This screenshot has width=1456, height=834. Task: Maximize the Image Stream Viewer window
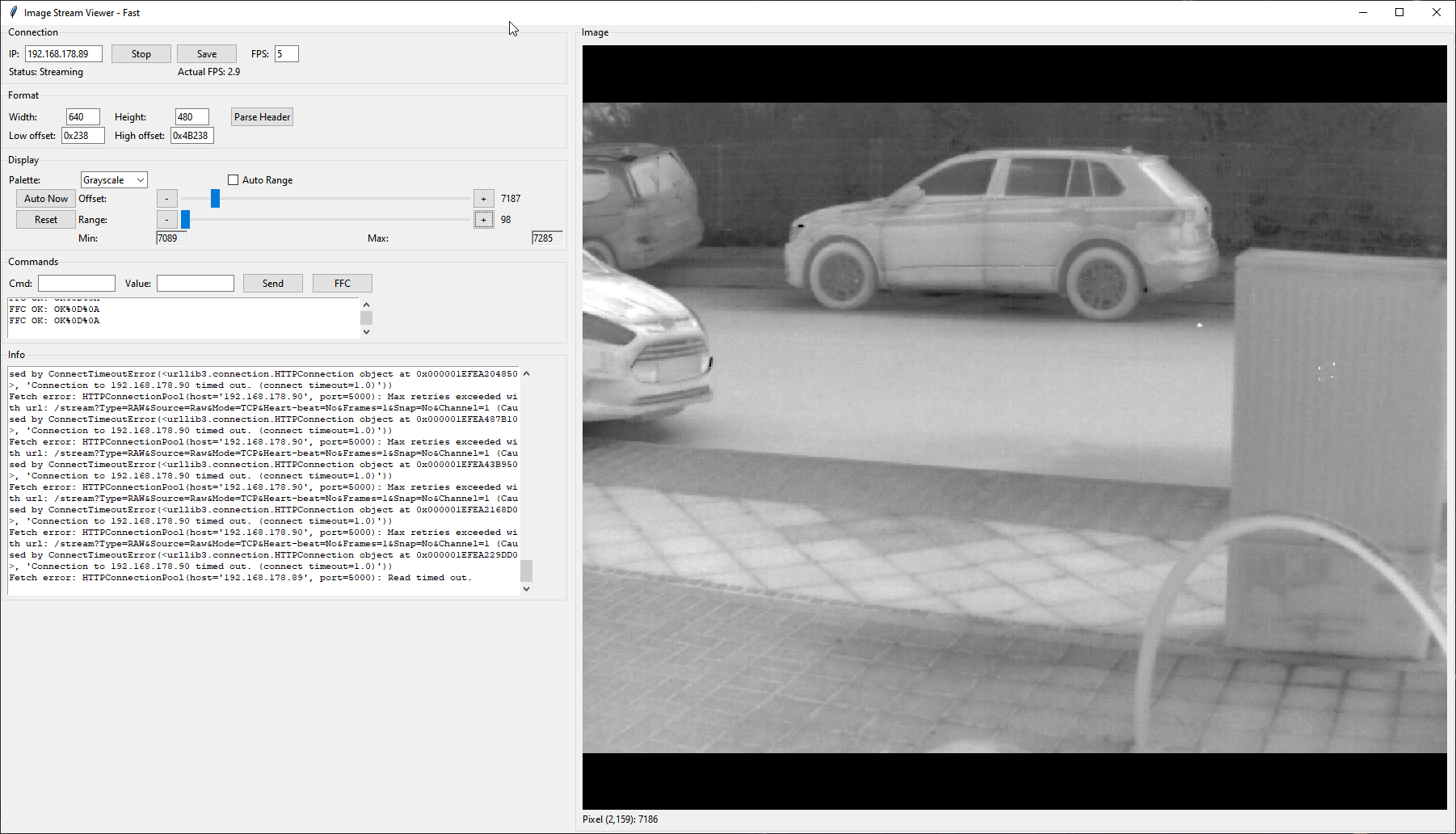pos(1399,12)
